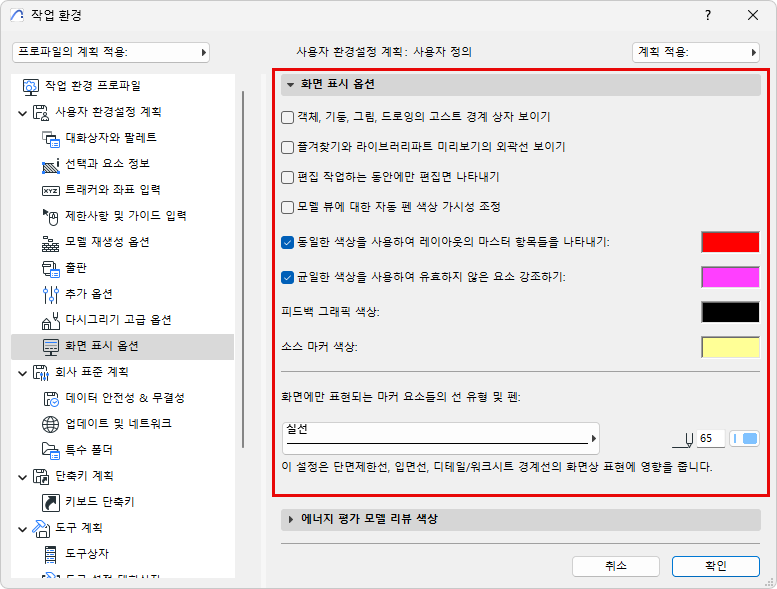Image resolution: width=777 pixels, height=589 pixels.
Task: Collapse the 단축키 계획 tree node
Action: pos(22,478)
